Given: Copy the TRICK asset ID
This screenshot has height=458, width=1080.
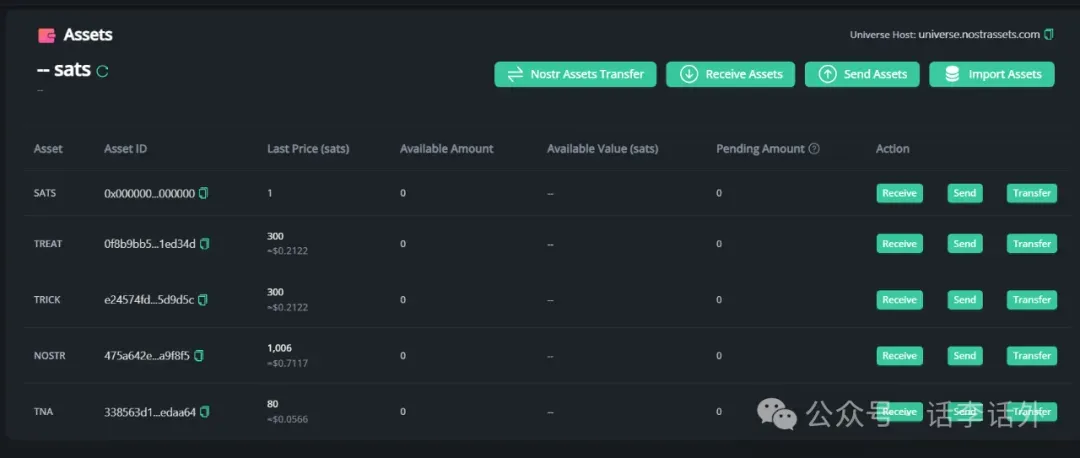Looking at the screenshot, I should point(202,300).
